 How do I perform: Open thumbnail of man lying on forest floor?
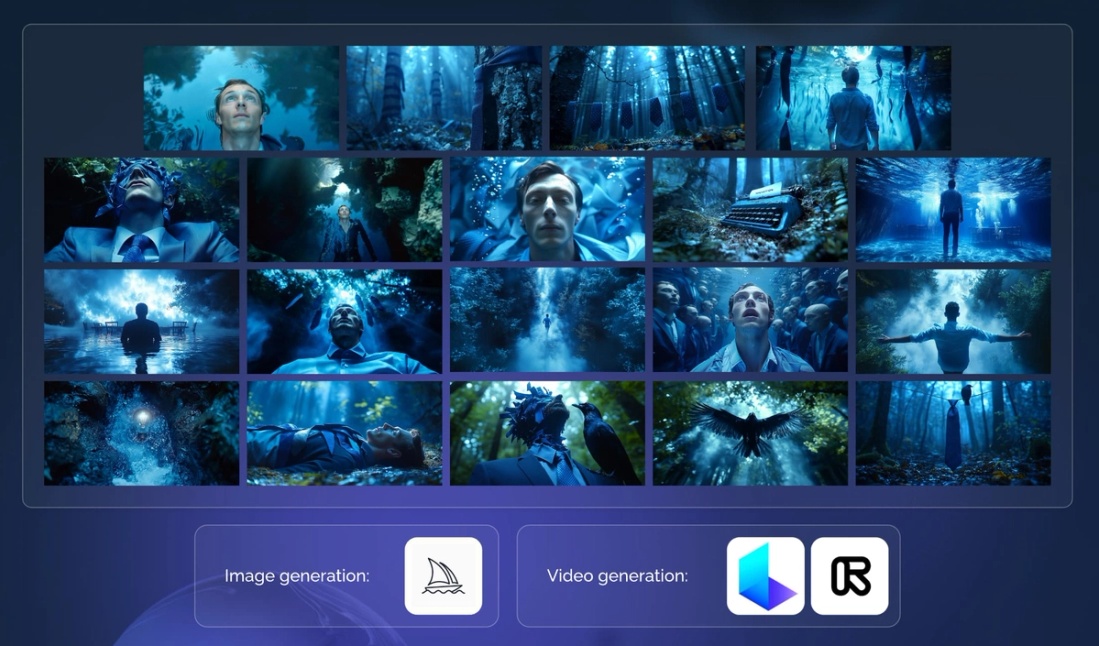345,433
